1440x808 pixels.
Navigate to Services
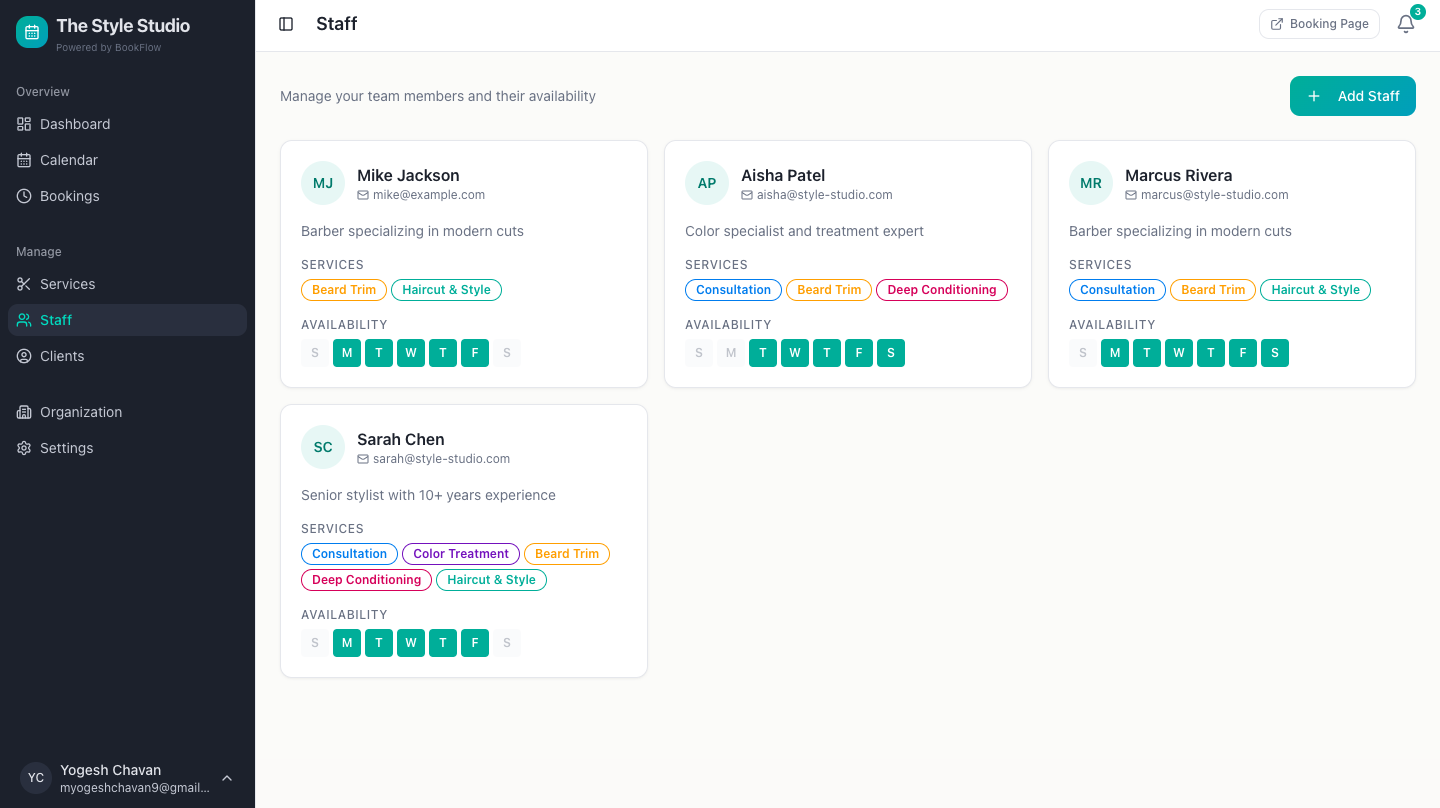coord(127,284)
